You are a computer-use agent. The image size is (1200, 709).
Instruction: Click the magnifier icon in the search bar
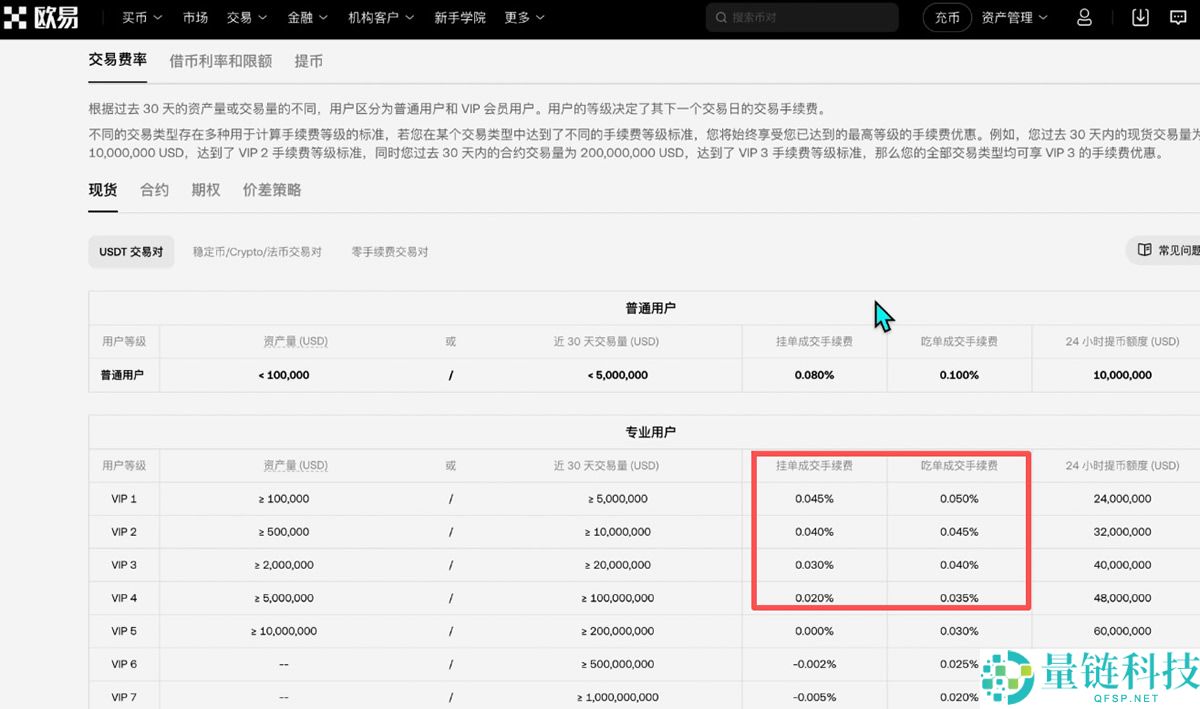pyautogui.click(x=720, y=17)
